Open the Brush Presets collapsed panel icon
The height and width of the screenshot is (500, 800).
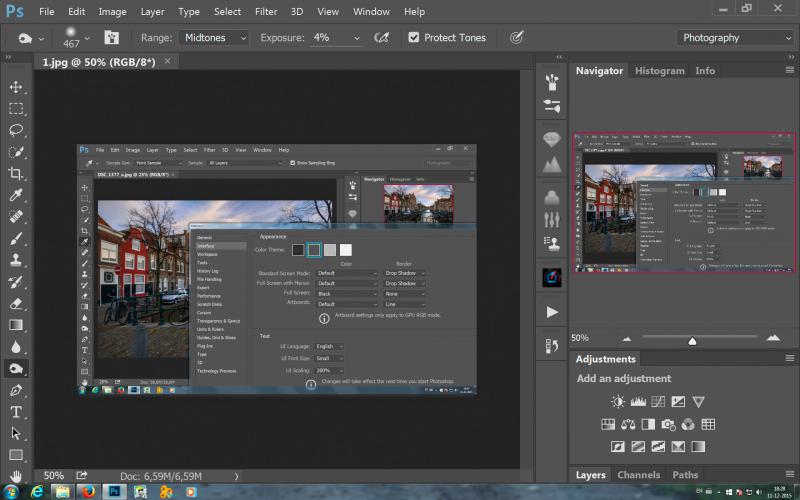tap(552, 106)
